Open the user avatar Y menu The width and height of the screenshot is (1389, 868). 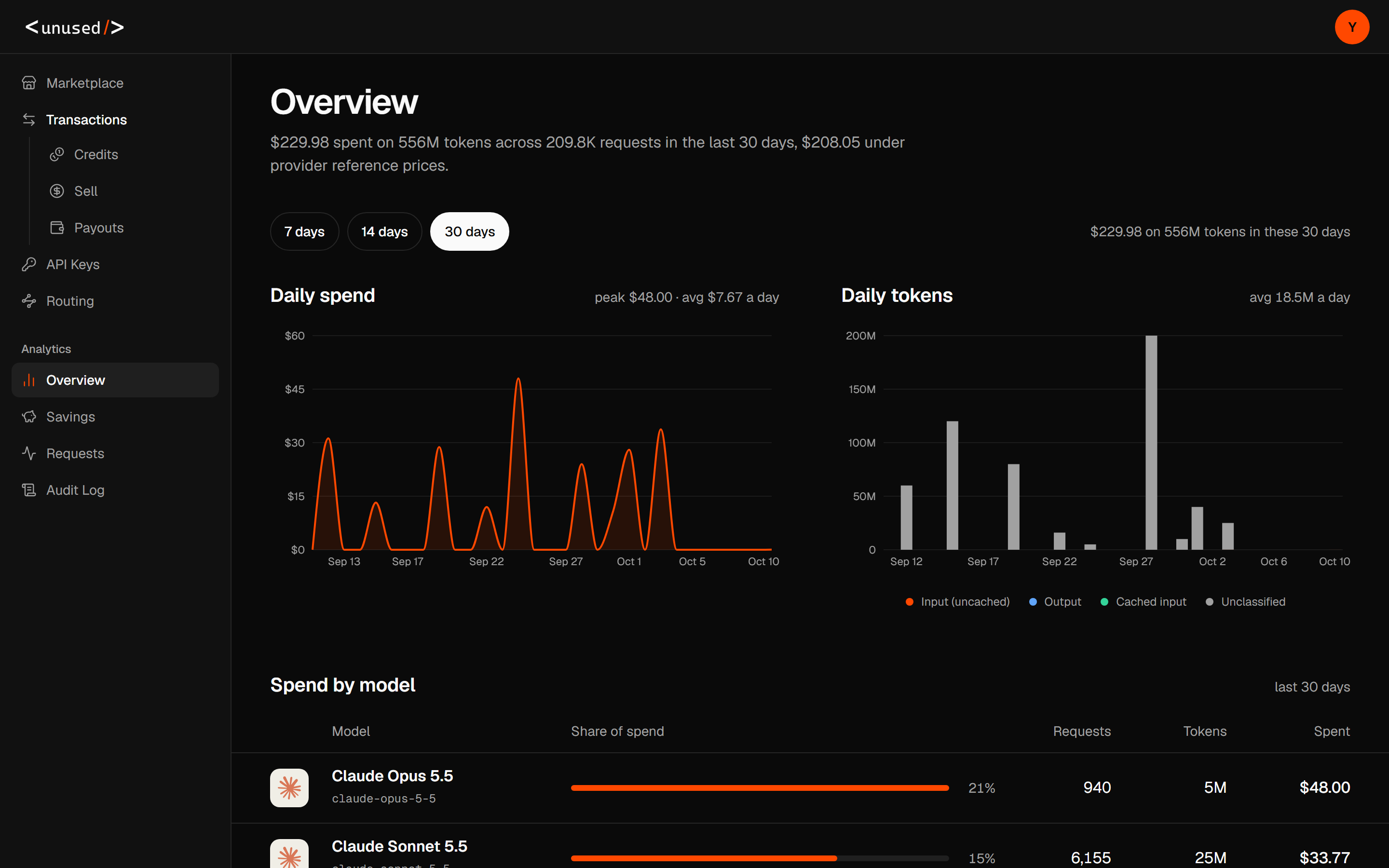[x=1352, y=27]
